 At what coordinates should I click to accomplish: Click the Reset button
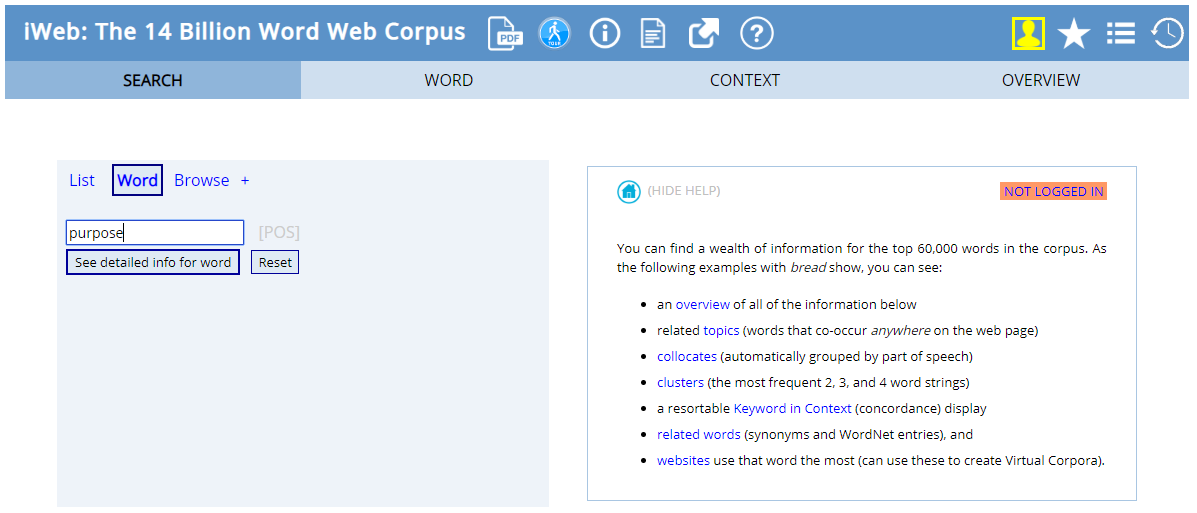pos(275,262)
